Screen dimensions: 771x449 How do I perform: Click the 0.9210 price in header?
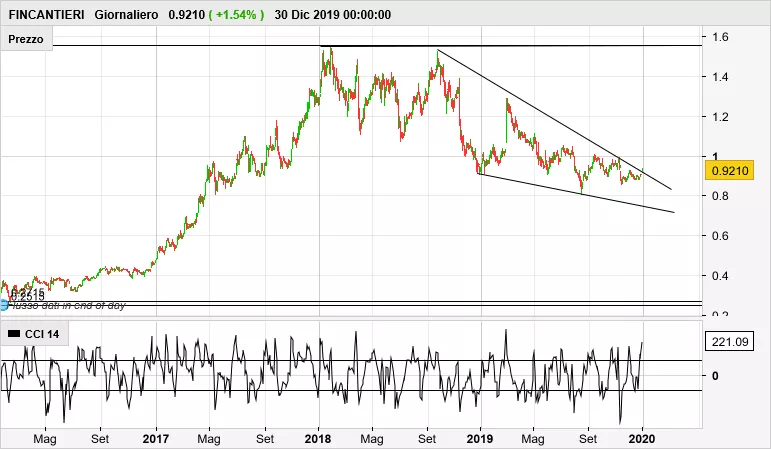coord(186,15)
